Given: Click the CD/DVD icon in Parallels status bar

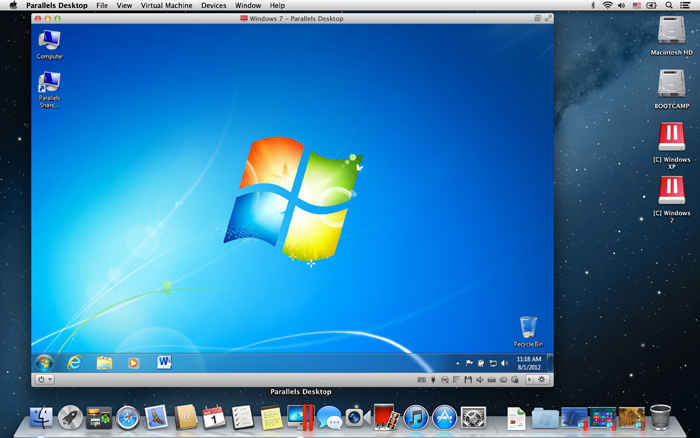Looking at the screenshot, I should [445, 380].
